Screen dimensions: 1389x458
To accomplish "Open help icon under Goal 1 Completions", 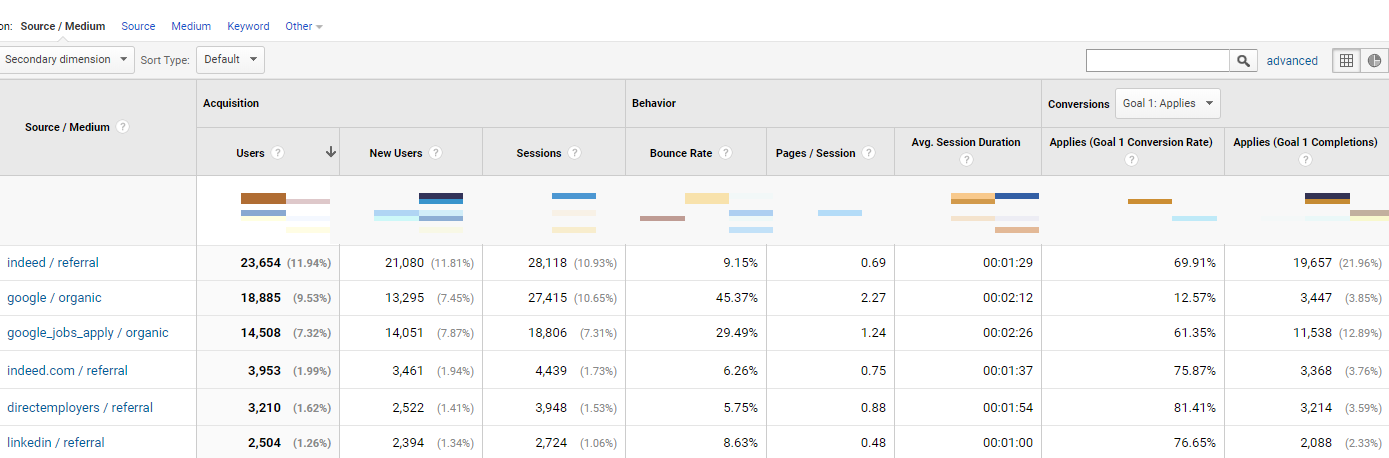I will click(x=1305, y=160).
